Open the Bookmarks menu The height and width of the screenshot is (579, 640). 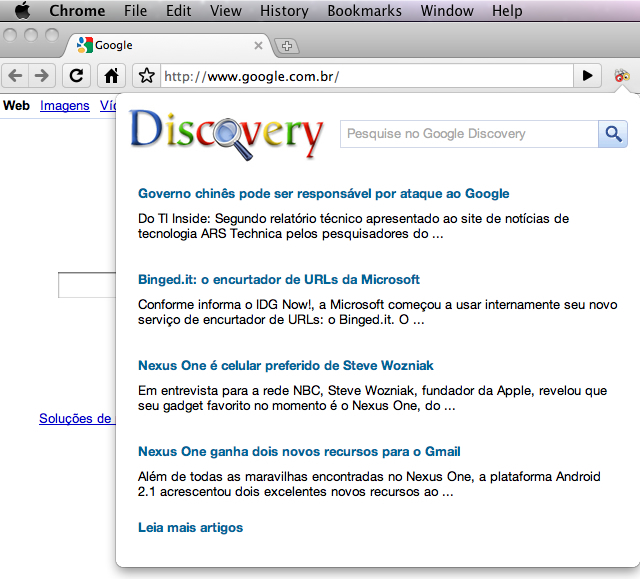[x=364, y=11]
